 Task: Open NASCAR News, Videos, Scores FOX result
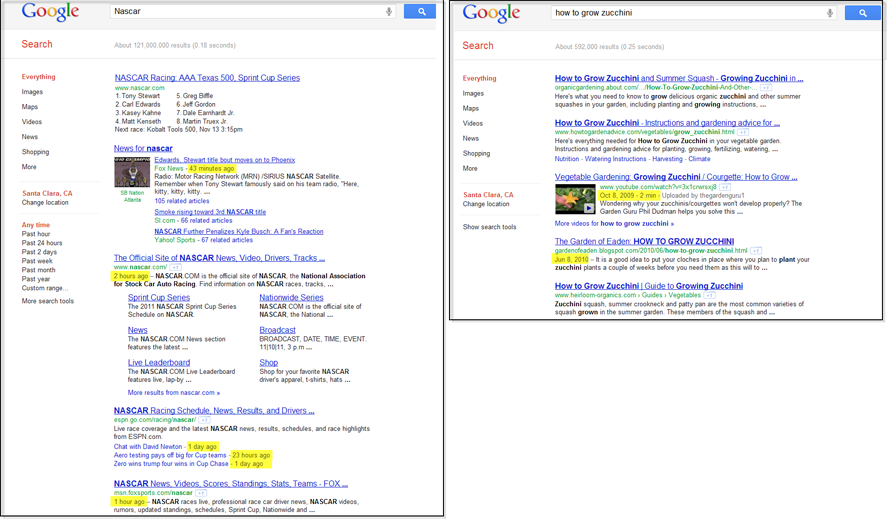coord(231,484)
